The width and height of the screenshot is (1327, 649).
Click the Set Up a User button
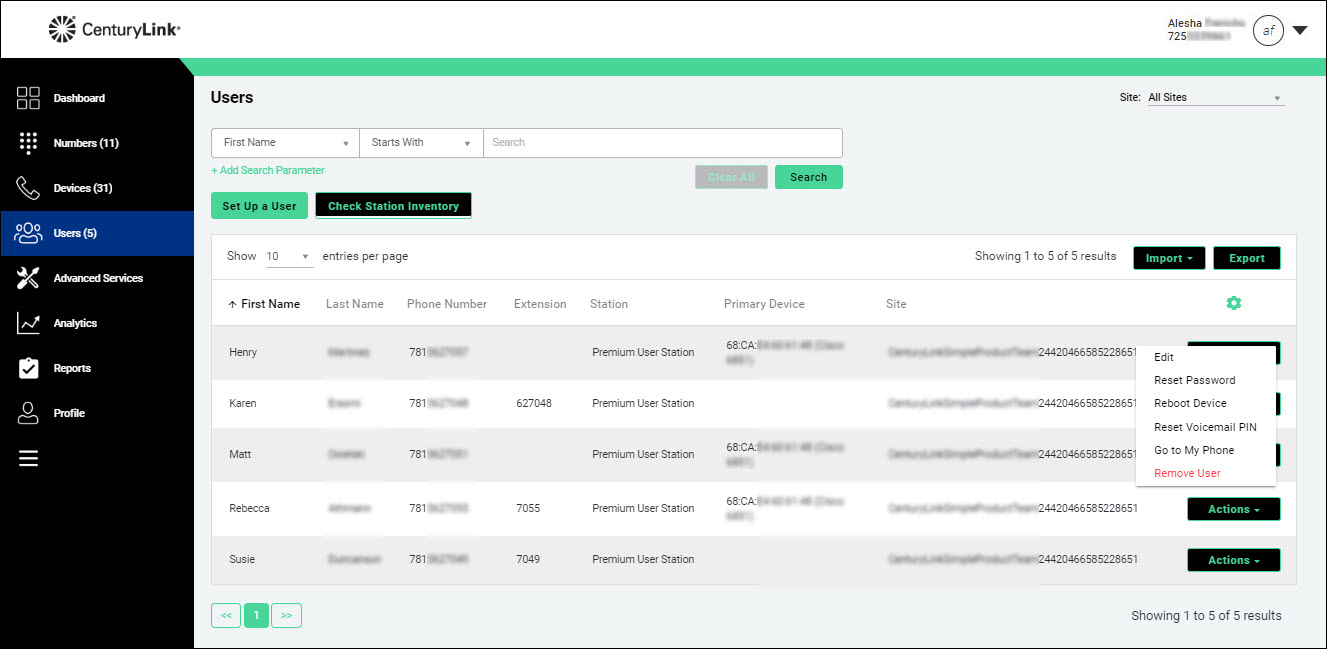point(259,206)
